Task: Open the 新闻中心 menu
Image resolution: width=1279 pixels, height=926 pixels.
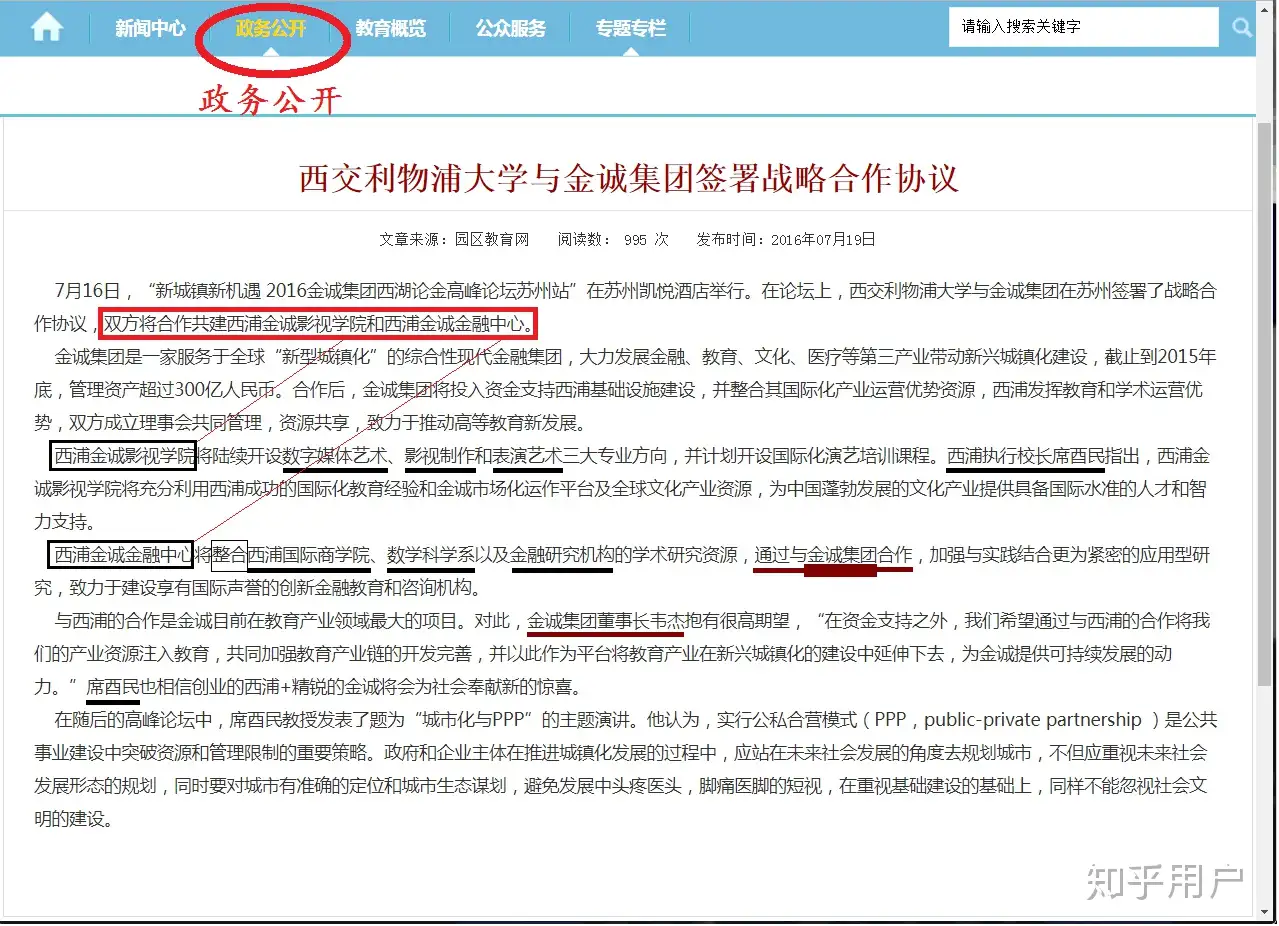Action: tap(150, 29)
